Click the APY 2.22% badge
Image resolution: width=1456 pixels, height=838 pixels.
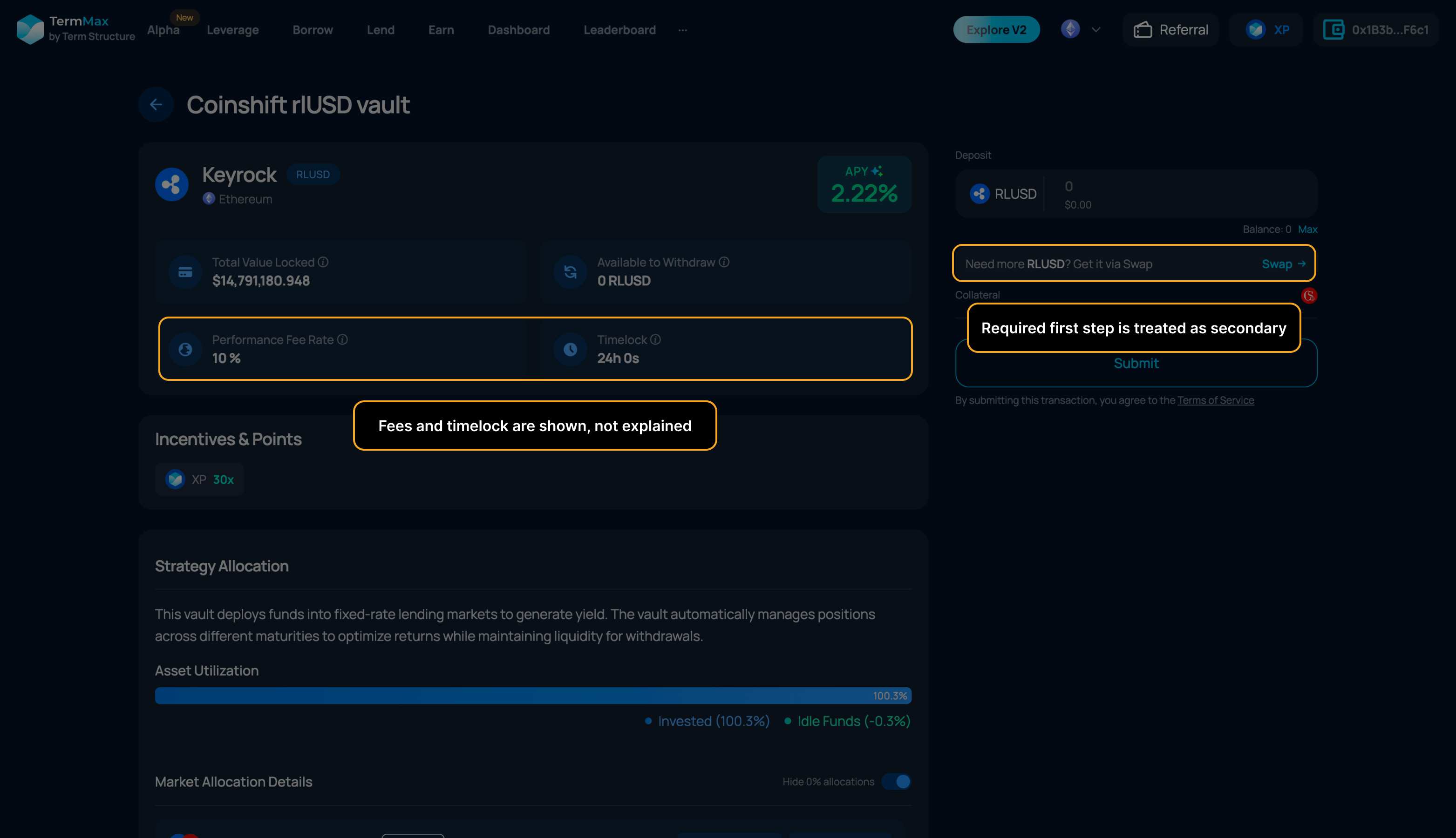864,185
